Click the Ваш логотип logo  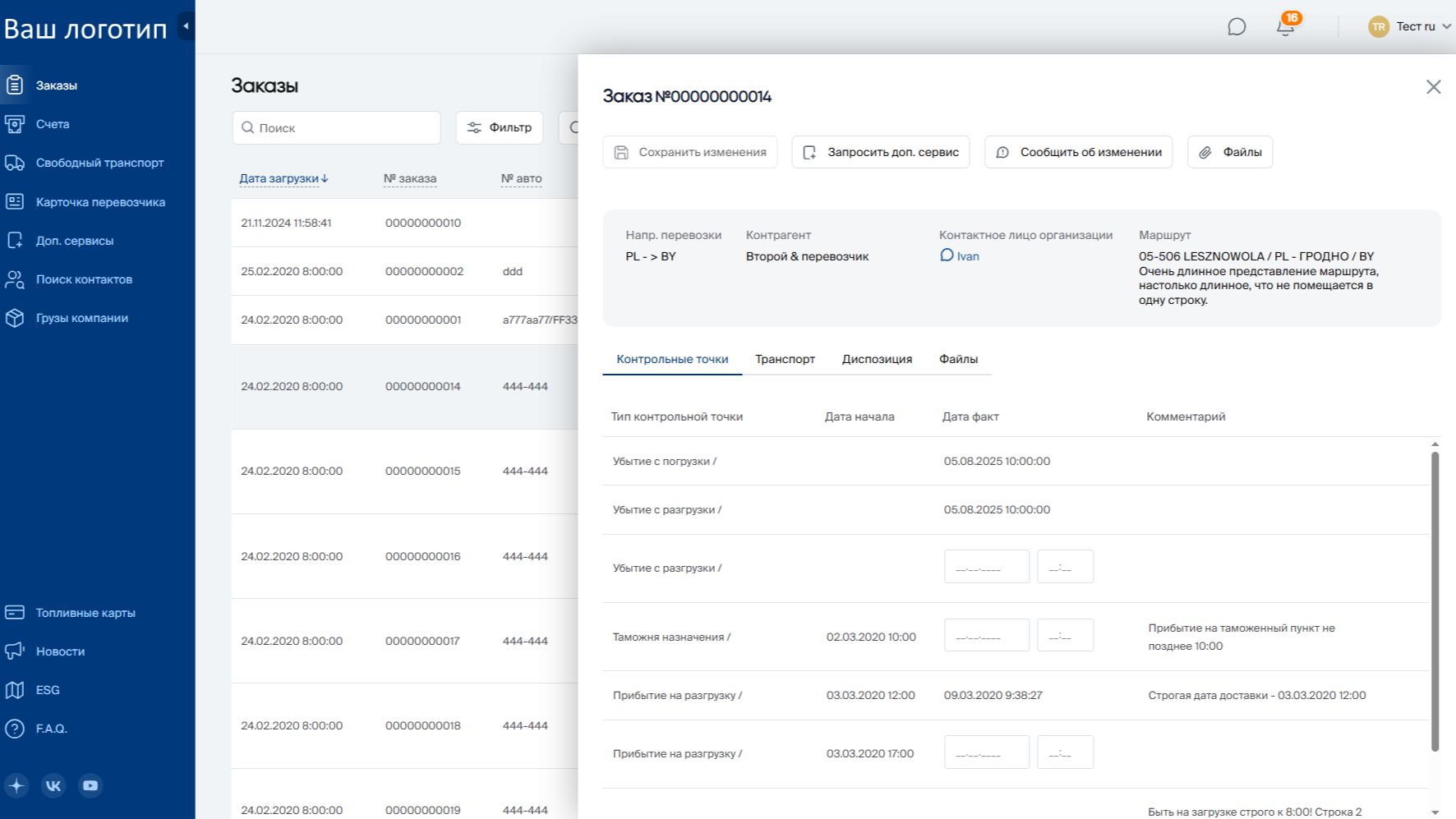tap(85, 29)
